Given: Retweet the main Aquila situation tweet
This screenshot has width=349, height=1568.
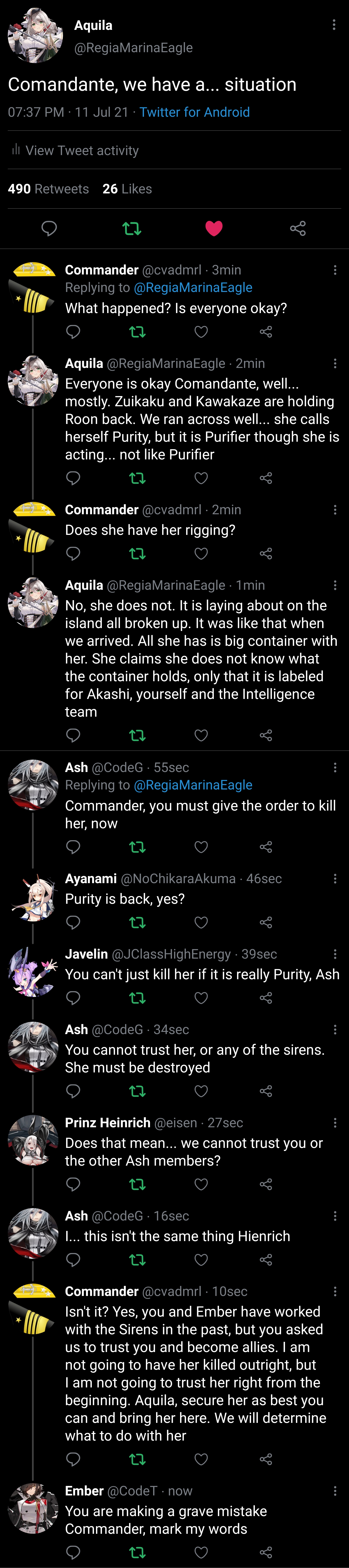Looking at the screenshot, I should click(x=131, y=228).
